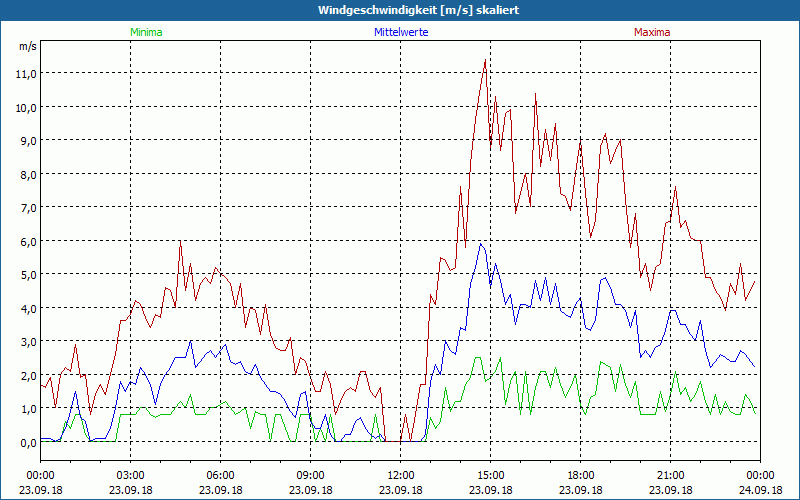Click the red Maxima legend label
This screenshot has width=800, height=500.
tap(652, 32)
